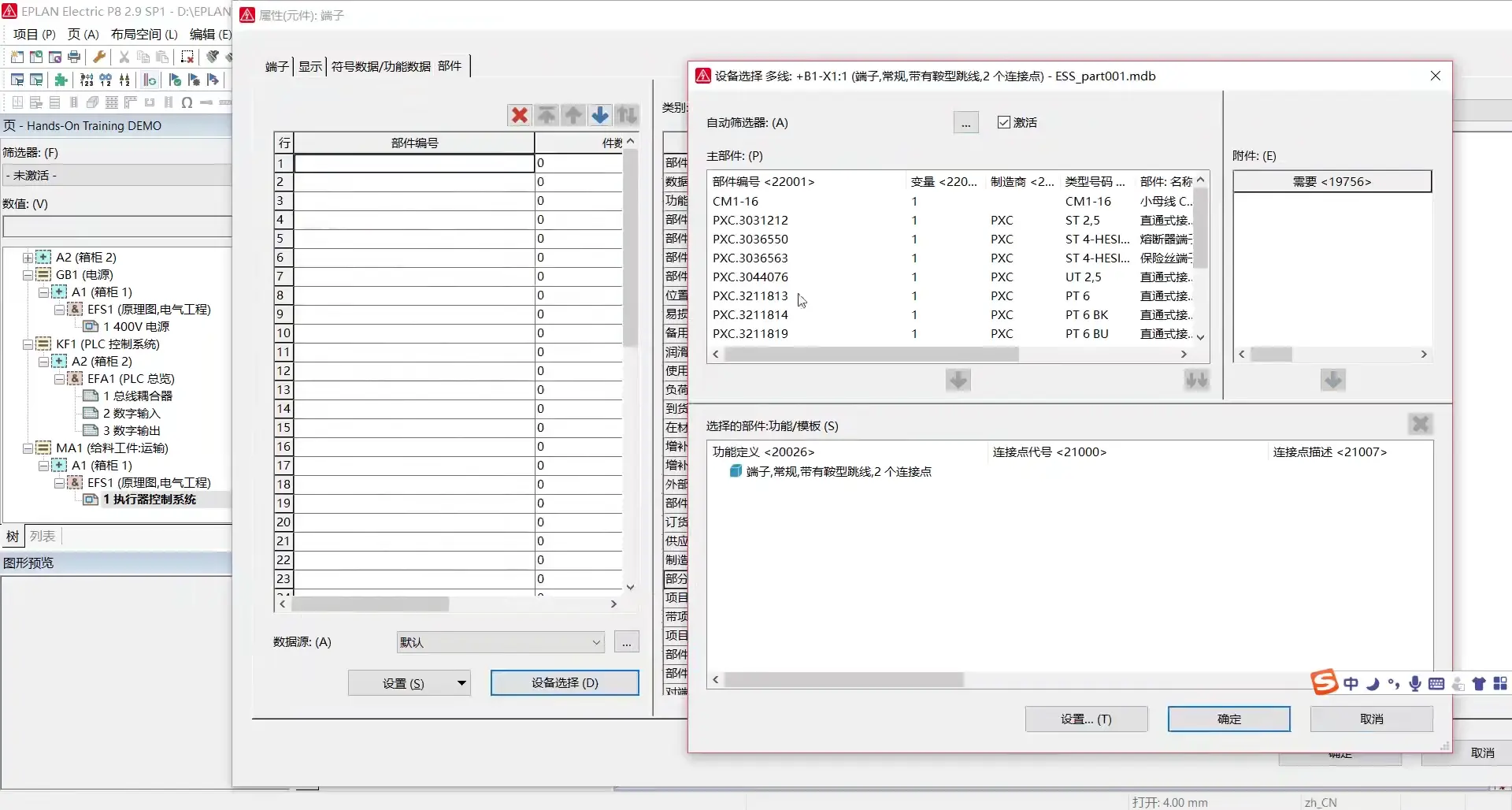Click the blue flag with green check icon
Screen dimensions: 1512x810
[x=175, y=80]
